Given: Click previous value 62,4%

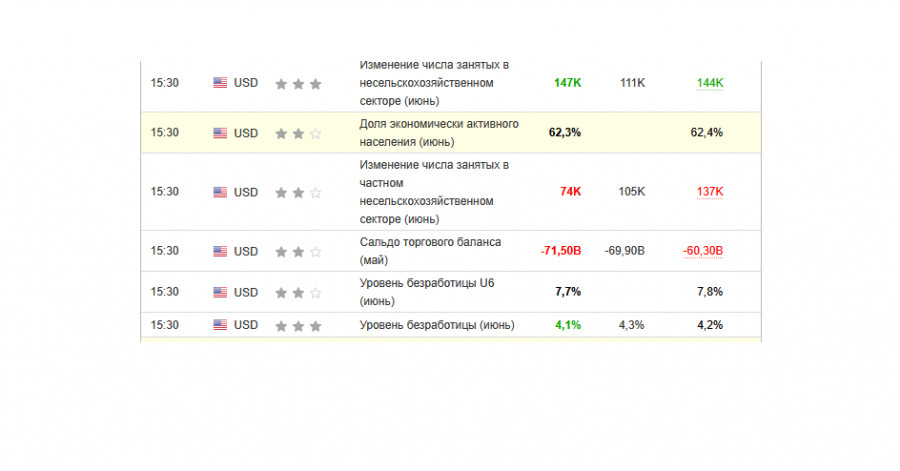Looking at the screenshot, I should tap(707, 133).
